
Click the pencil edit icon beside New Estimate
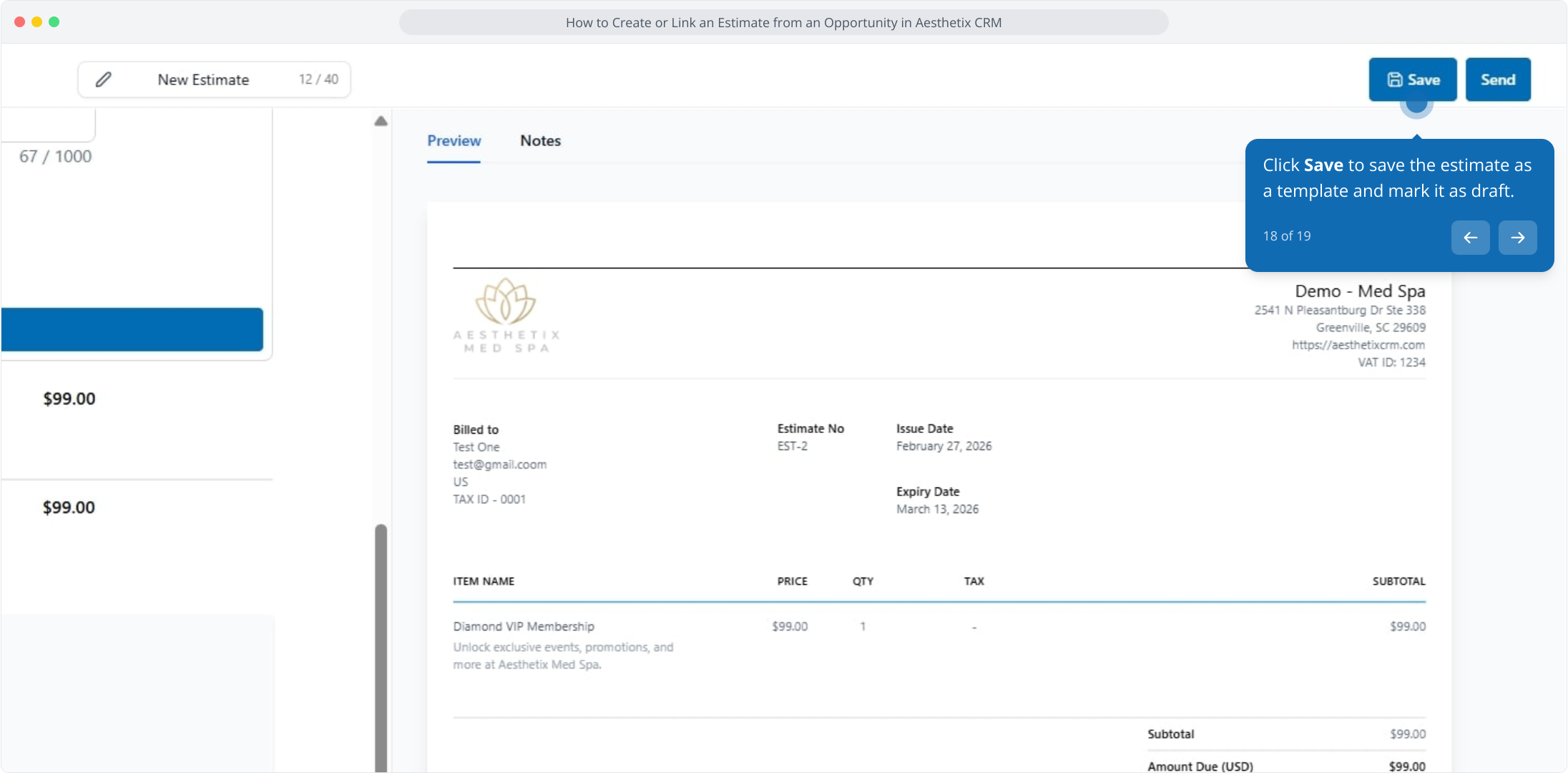[x=104, y=79]
